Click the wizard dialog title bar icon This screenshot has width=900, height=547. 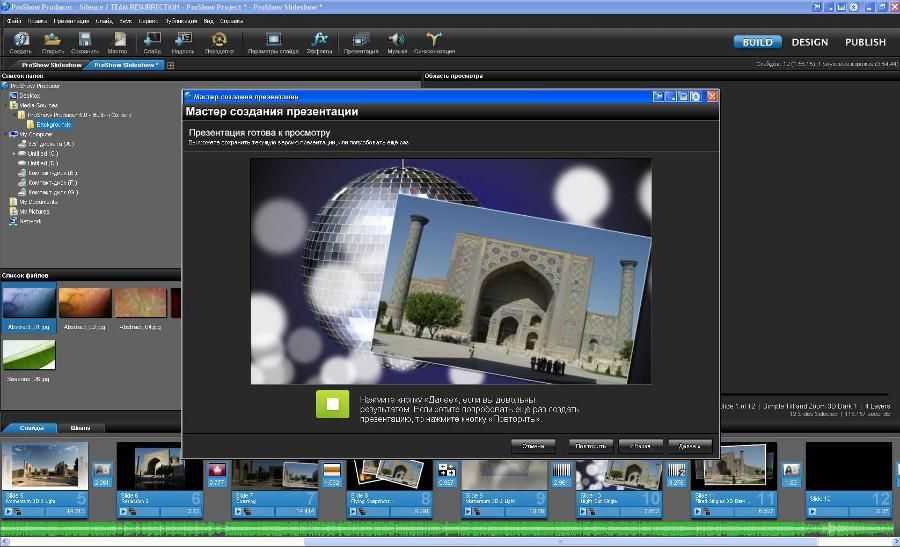(x=188, y=96)
